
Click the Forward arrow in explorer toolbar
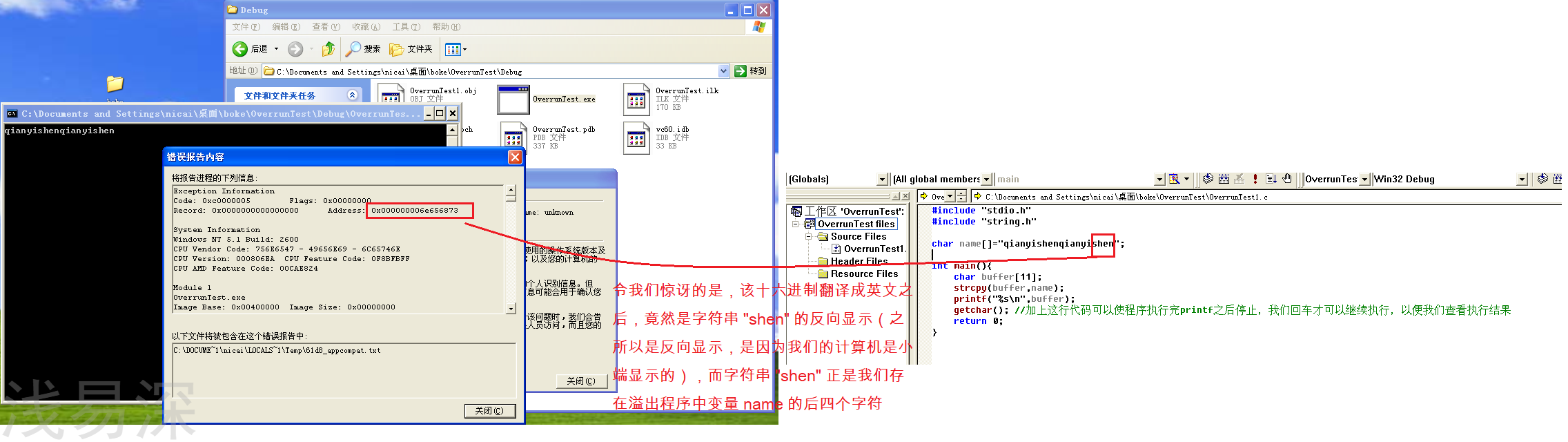[295, 49]
